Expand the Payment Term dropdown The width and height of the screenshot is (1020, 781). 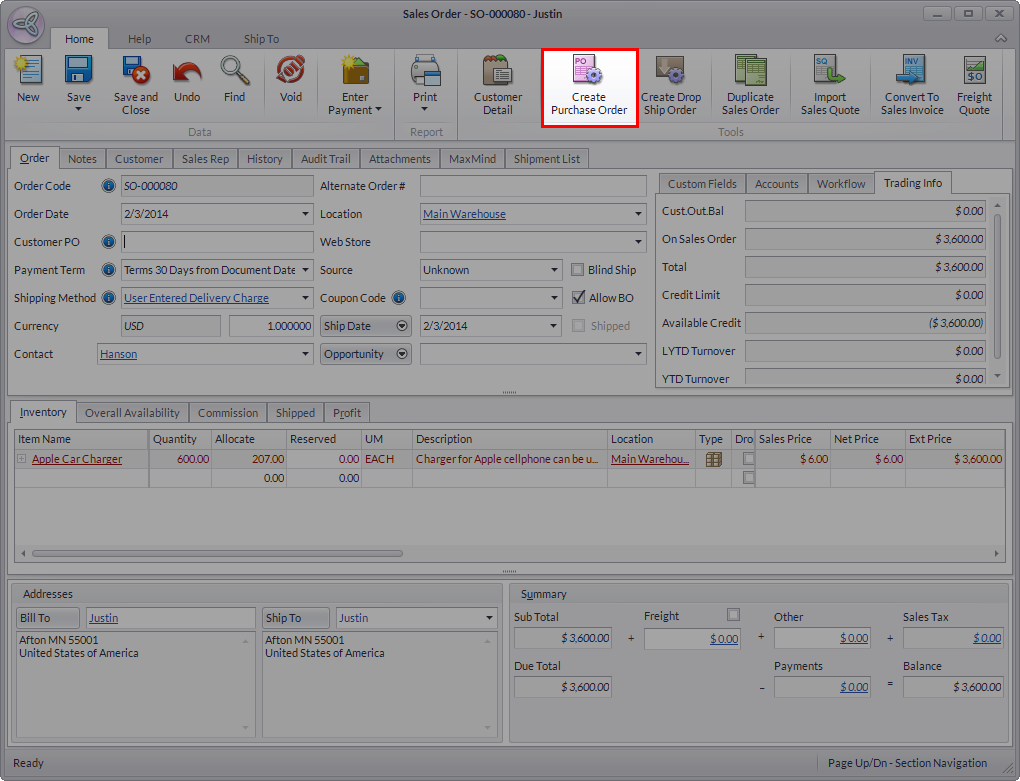[305, 270]
